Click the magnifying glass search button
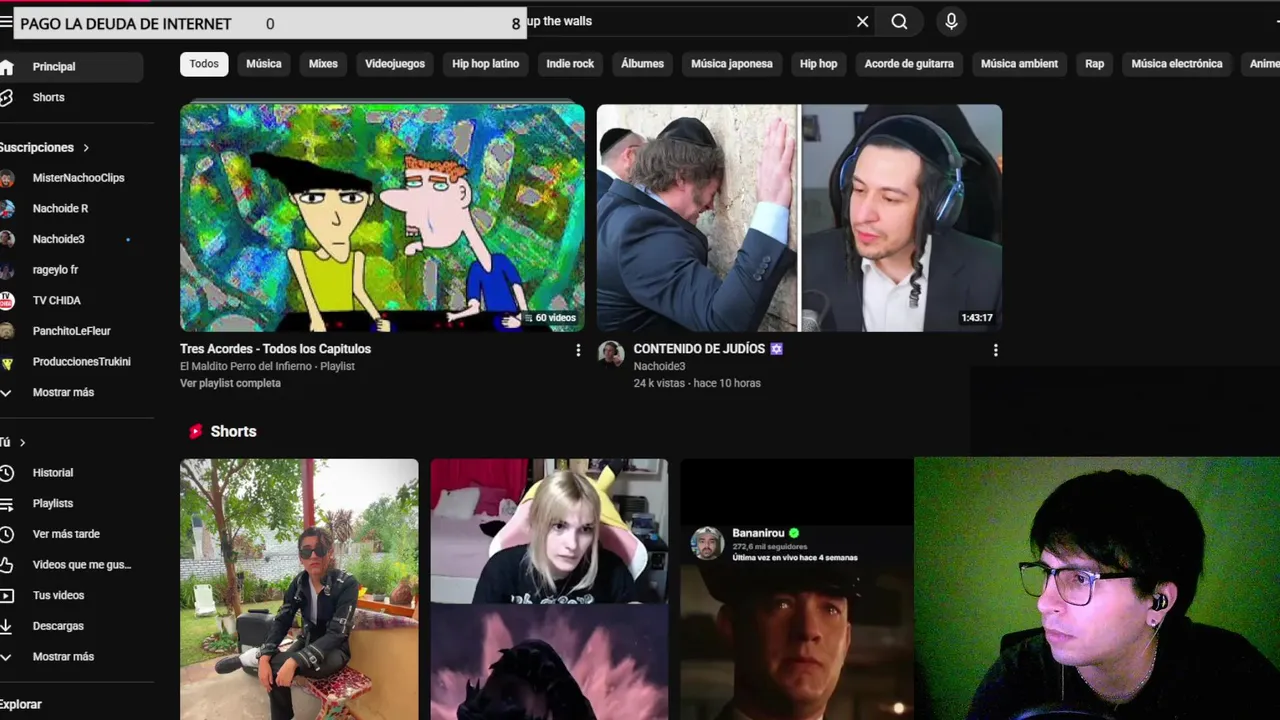1280x720 pixels. (899, 21)
